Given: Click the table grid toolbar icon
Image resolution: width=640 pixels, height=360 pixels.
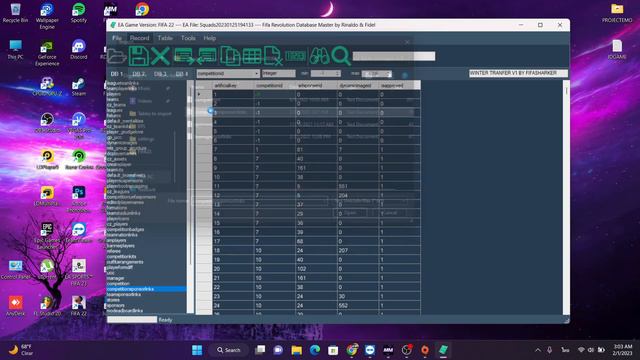Looking at the screenshot, I should [252, 56].
